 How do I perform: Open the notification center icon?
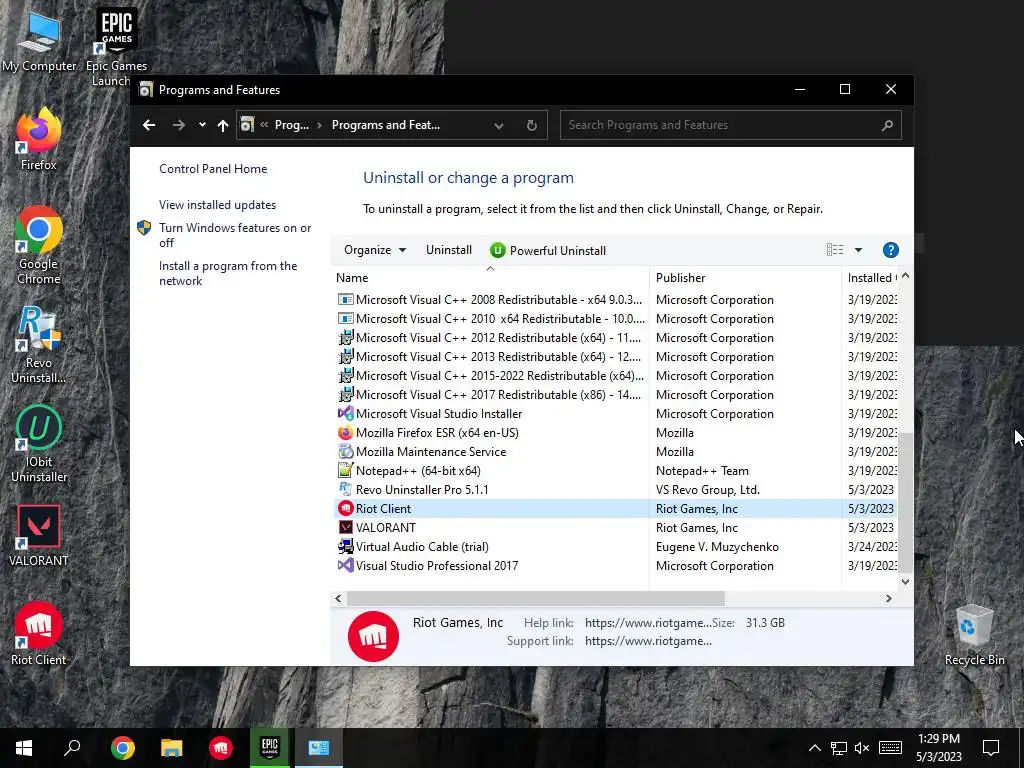click(x=991, y=748)
